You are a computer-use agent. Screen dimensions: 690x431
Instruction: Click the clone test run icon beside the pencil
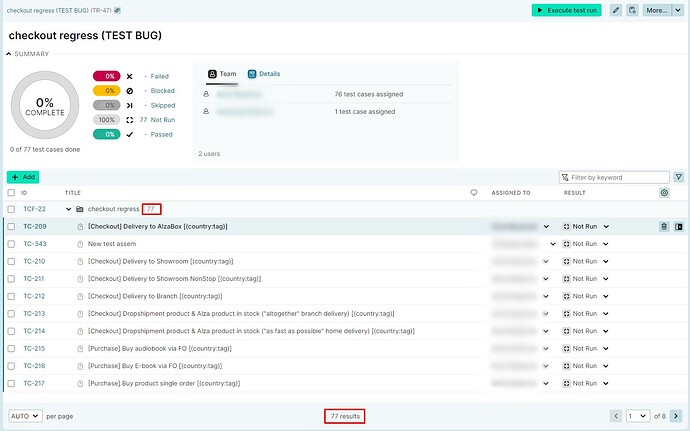point(632,10)
